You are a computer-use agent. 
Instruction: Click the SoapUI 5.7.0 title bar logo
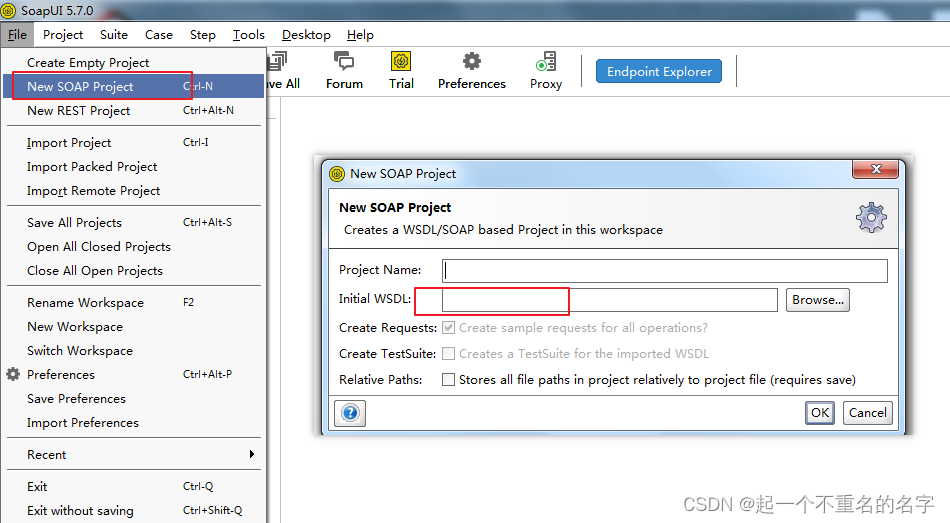[x=8, y=10]
